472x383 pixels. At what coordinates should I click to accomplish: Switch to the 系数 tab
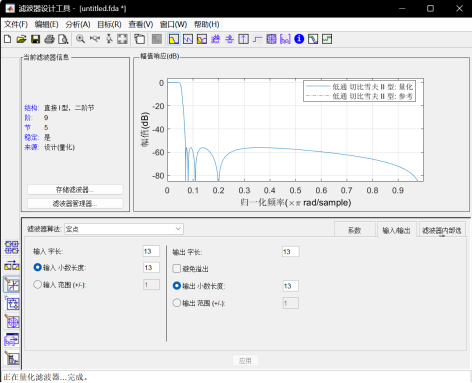click(355, 230)
